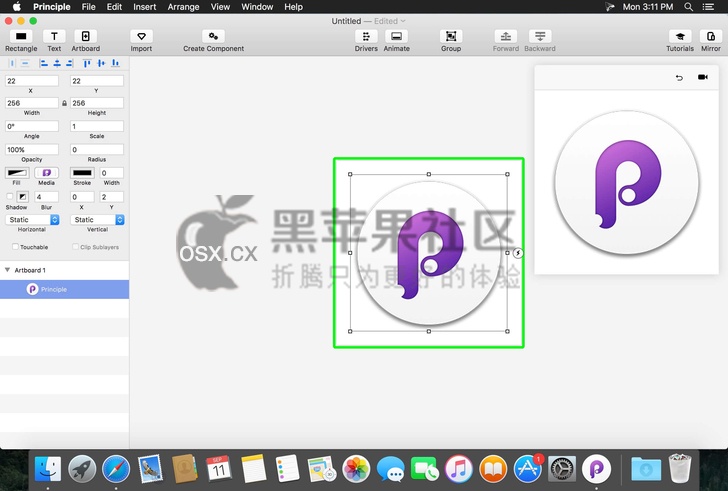
Task: Select the Principle layer row
Action: click(x=65, y=289)
